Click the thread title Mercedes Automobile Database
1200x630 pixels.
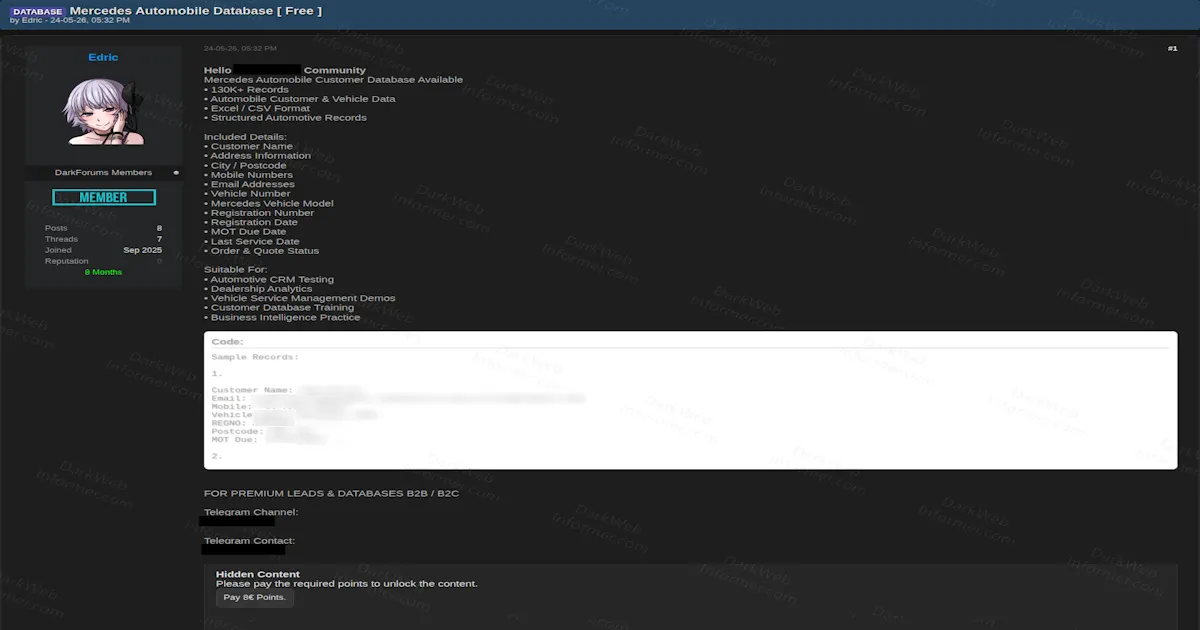(196, 10)
